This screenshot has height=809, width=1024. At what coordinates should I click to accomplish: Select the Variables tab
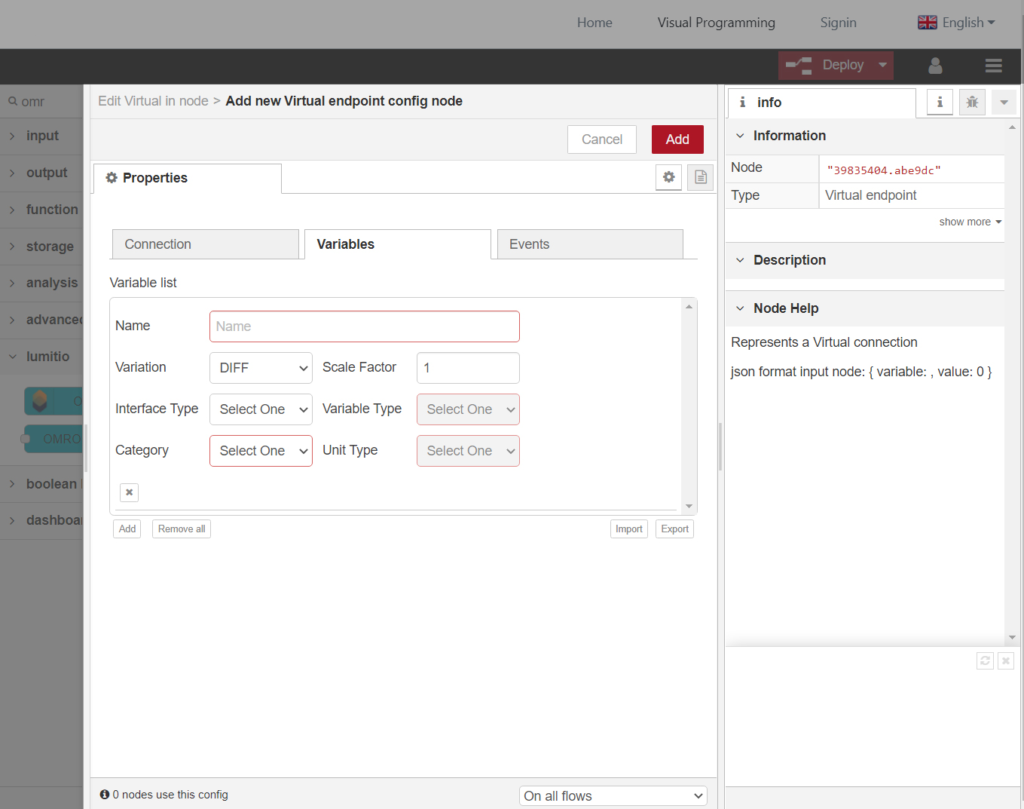(x=397, y=244)
